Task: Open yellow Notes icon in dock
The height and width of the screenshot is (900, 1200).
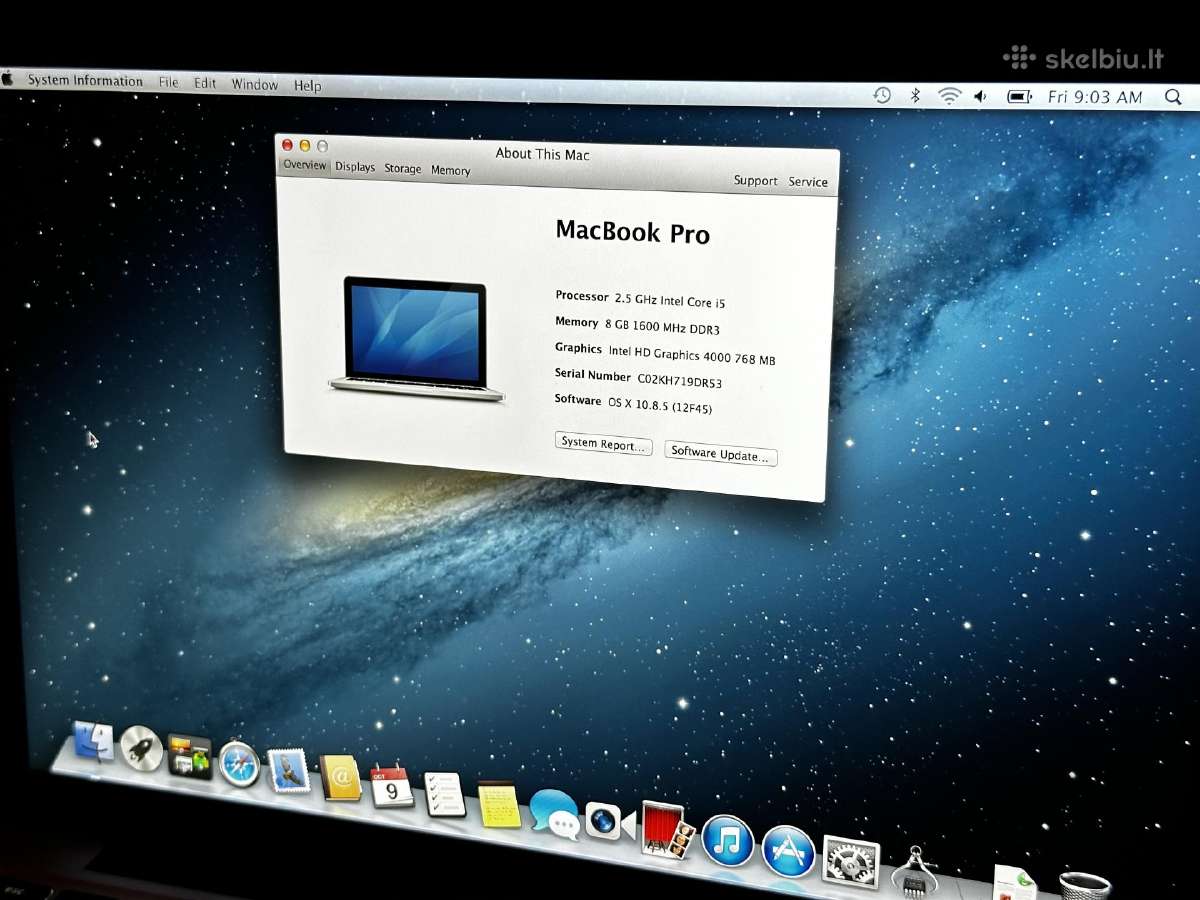Action: point(500,805)
